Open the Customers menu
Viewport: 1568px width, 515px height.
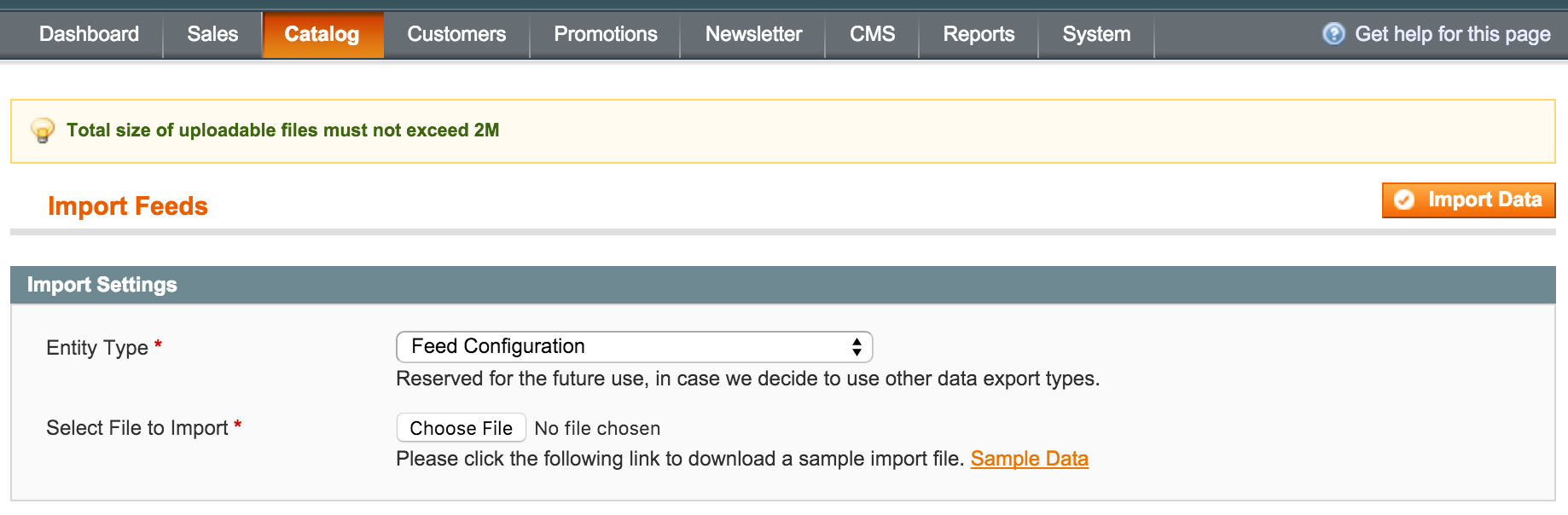[x=456, y=34]
